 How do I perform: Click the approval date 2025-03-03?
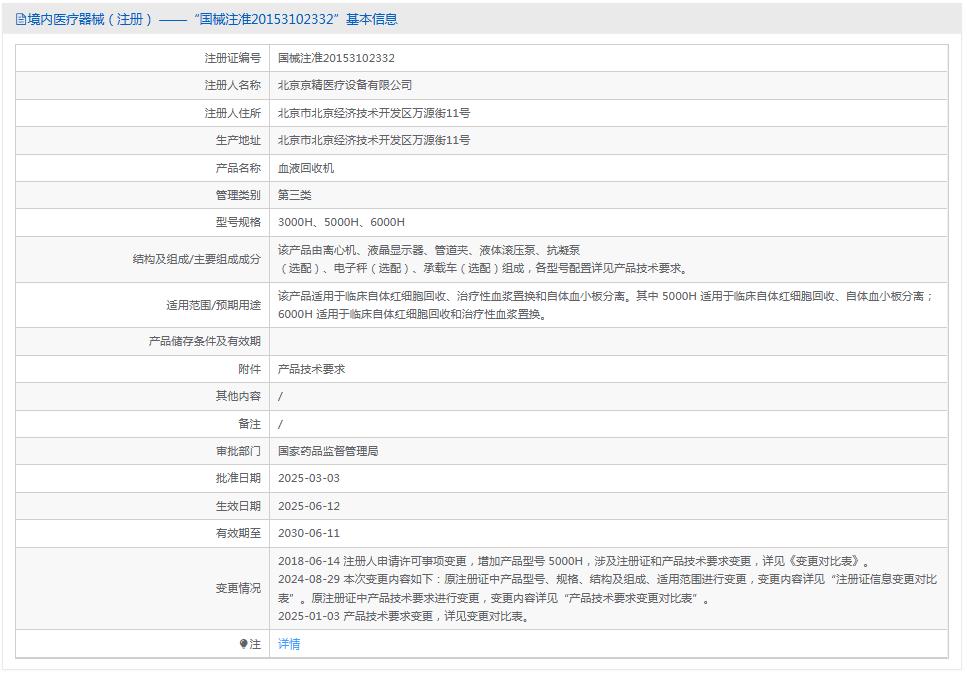click(x=311, y=478)
